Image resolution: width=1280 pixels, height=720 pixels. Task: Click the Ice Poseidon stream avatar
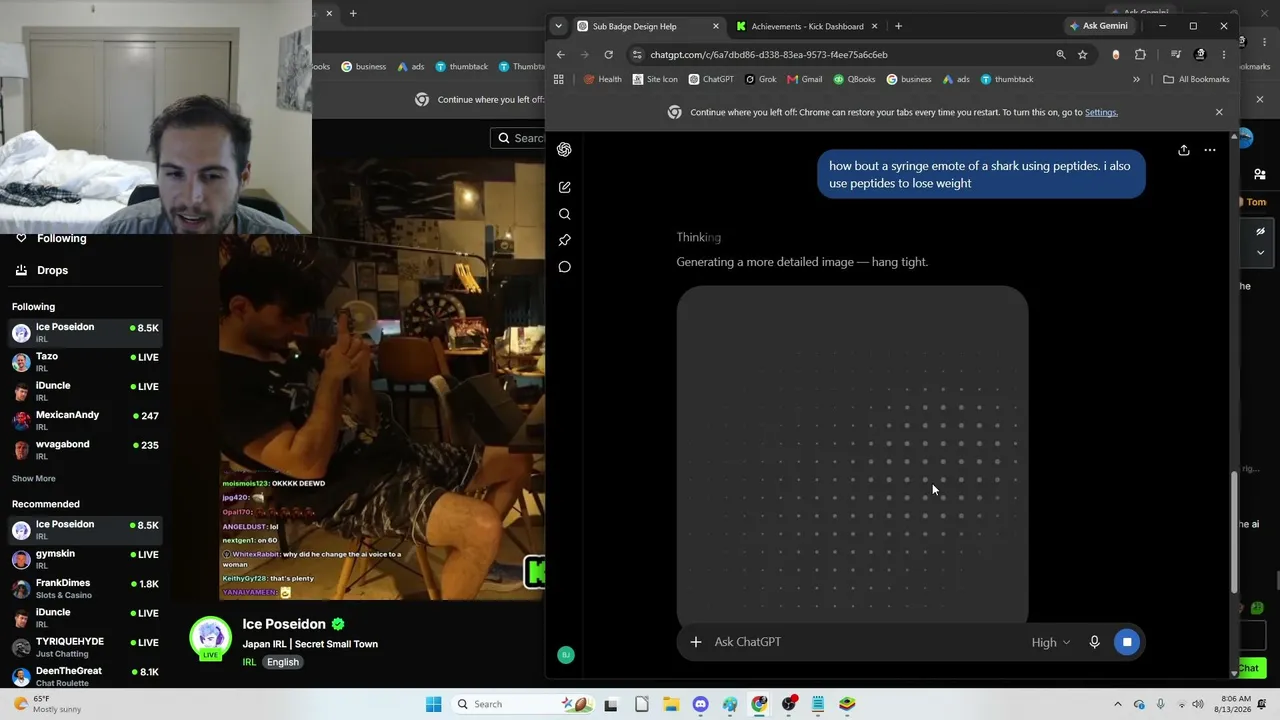click(x=210, y=639)
